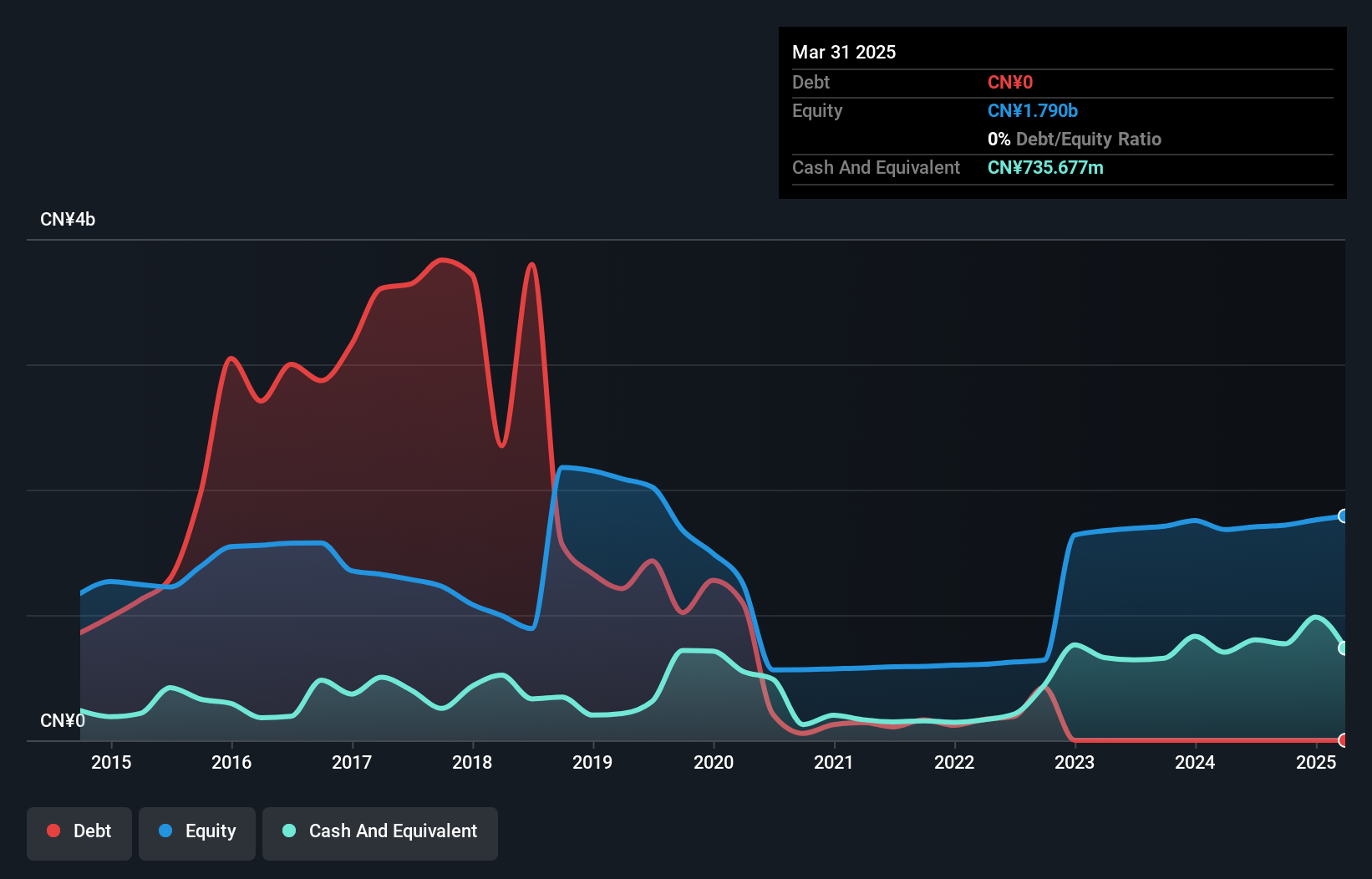
Task: Click the CN¥735.677m cash value
Action: tap(1045, 167)
